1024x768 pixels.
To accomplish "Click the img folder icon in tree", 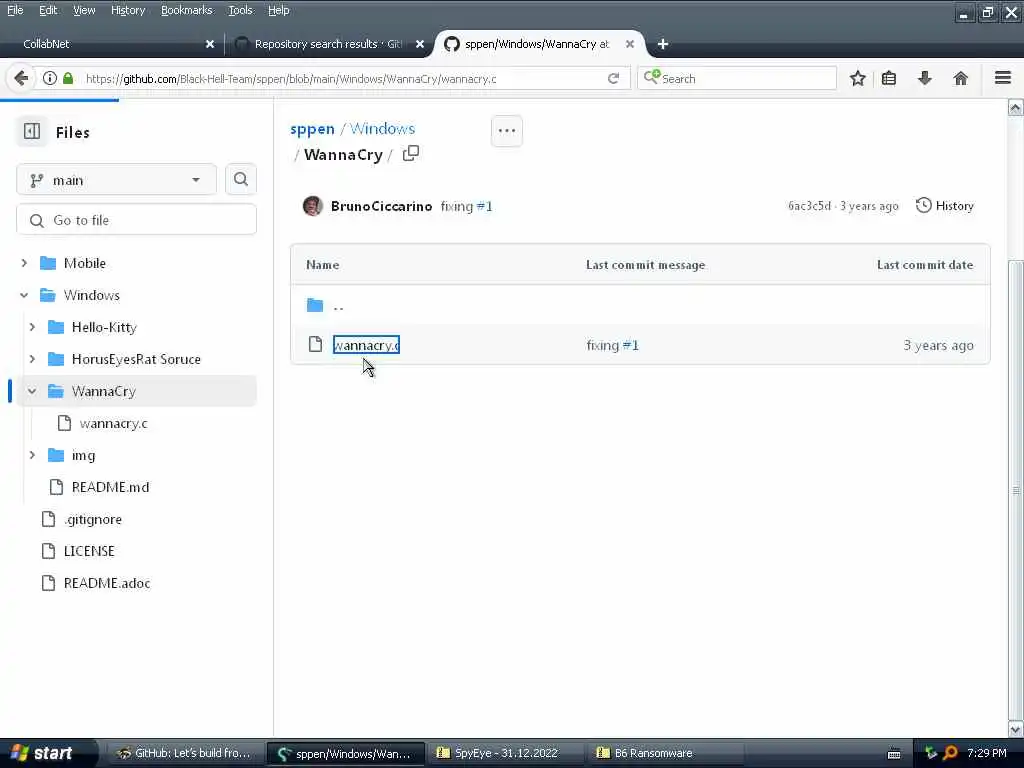I will [x=56, y=455].
